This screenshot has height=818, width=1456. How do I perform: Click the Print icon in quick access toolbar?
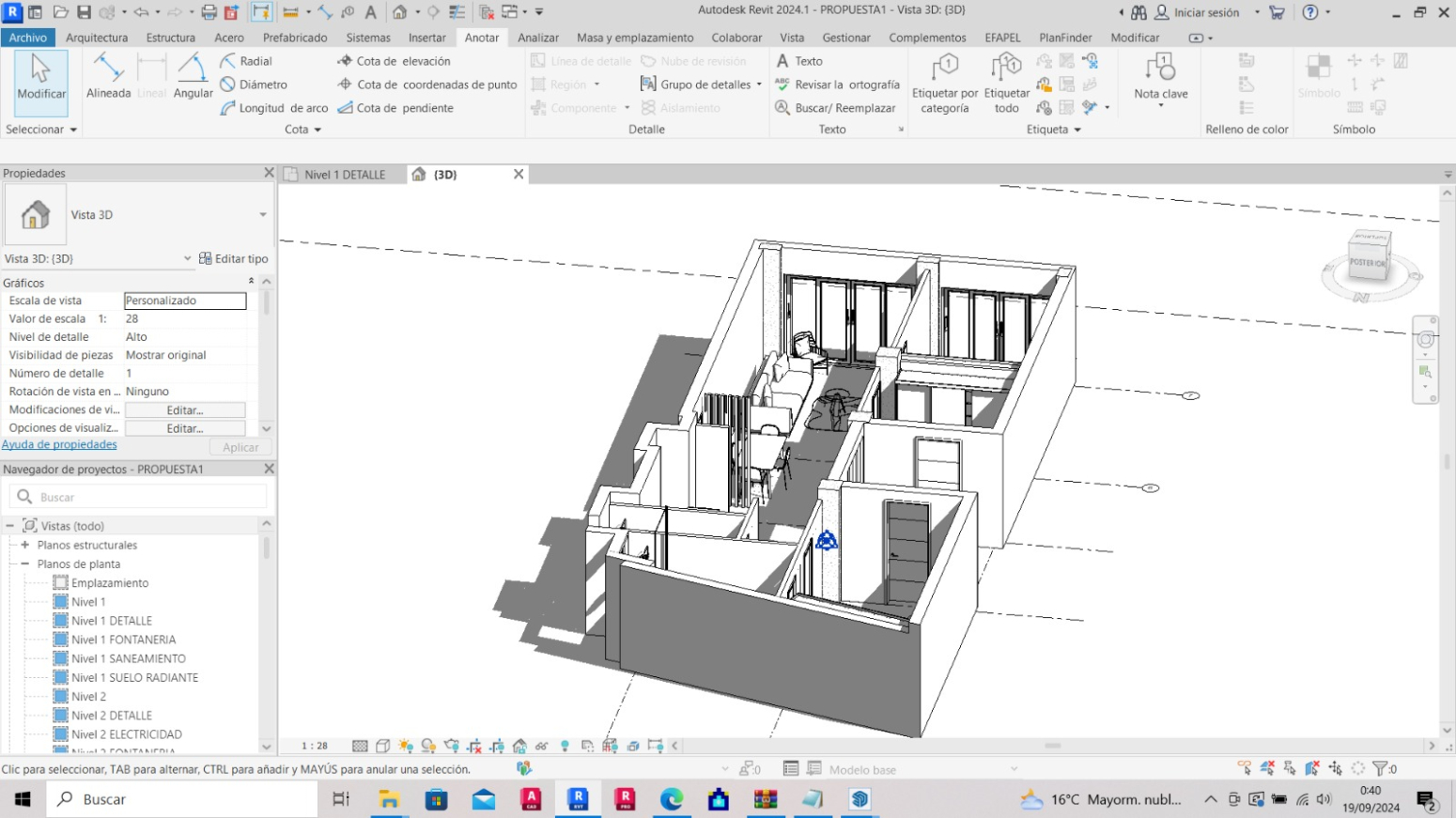point(209,12)
